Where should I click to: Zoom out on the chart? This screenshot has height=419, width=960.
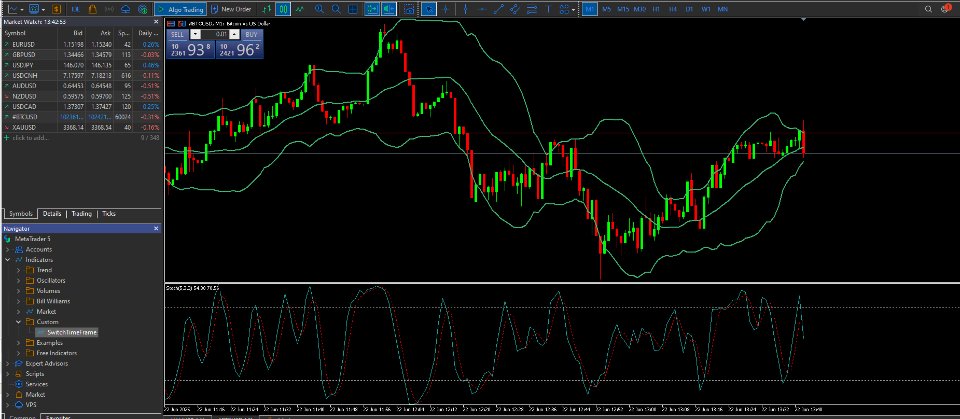(336, 9)
